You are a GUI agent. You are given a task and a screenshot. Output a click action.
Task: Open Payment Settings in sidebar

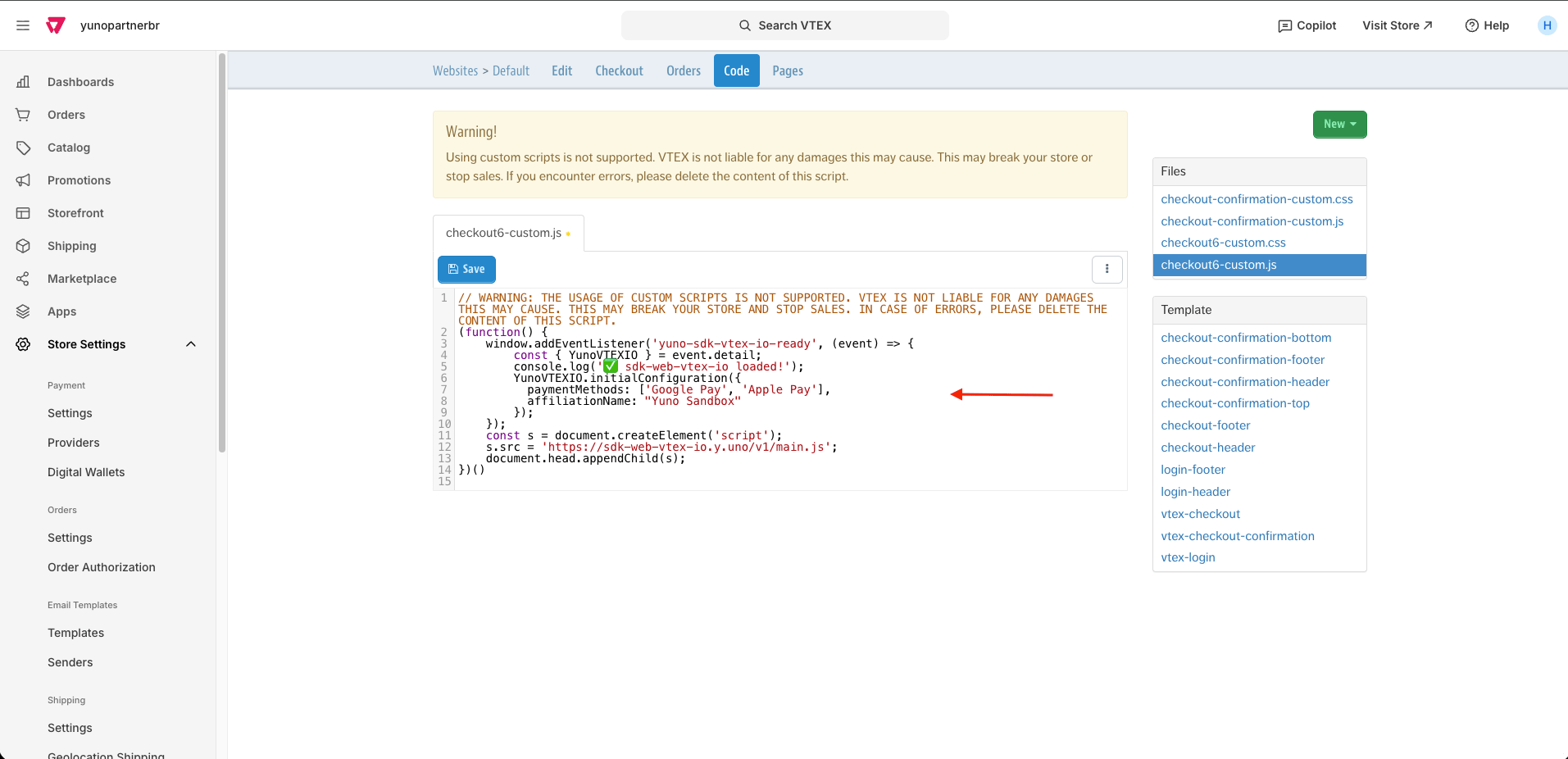pyautogui.click(x=70, y=413)
